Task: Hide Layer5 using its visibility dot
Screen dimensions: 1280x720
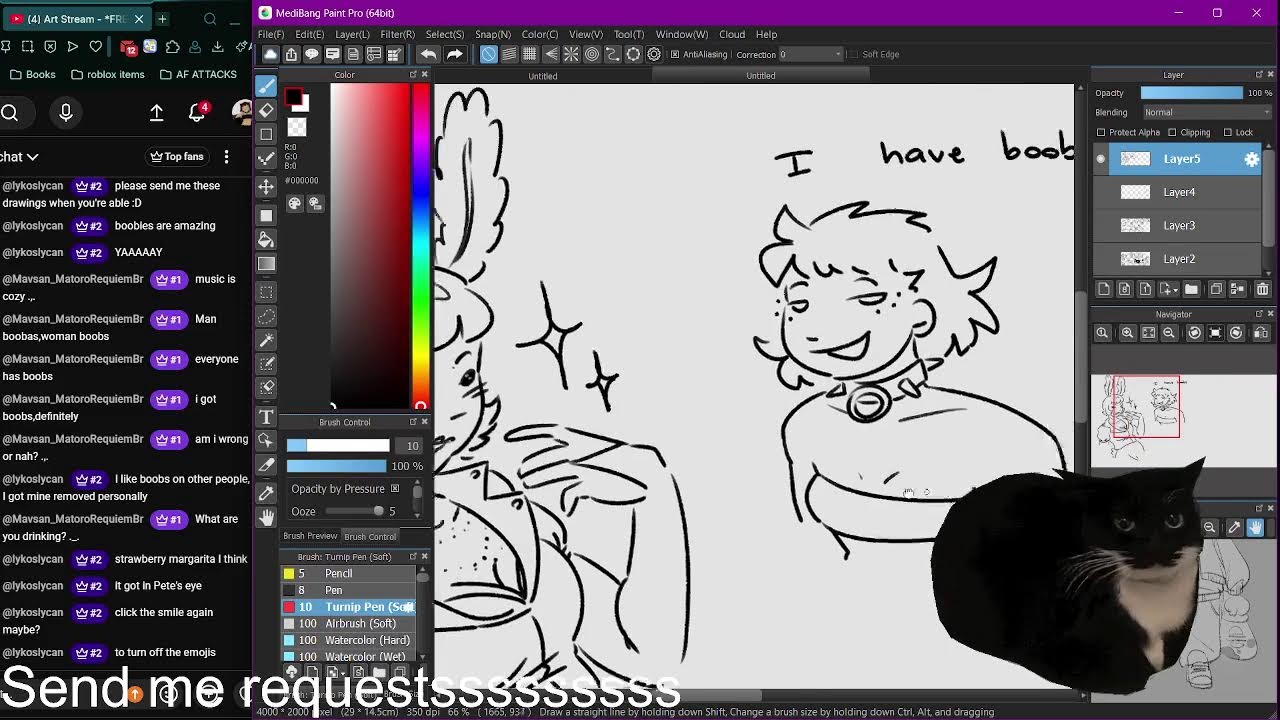Action: 1101,159
